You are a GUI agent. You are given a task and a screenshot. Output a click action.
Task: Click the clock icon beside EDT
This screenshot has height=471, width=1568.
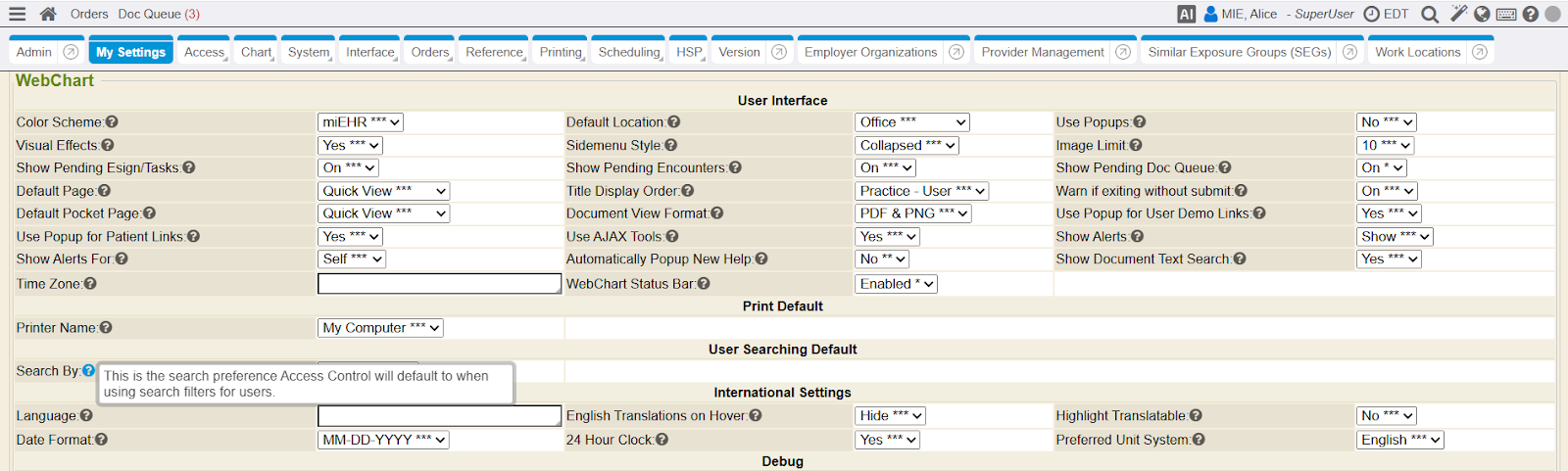tap(1372, 14)
